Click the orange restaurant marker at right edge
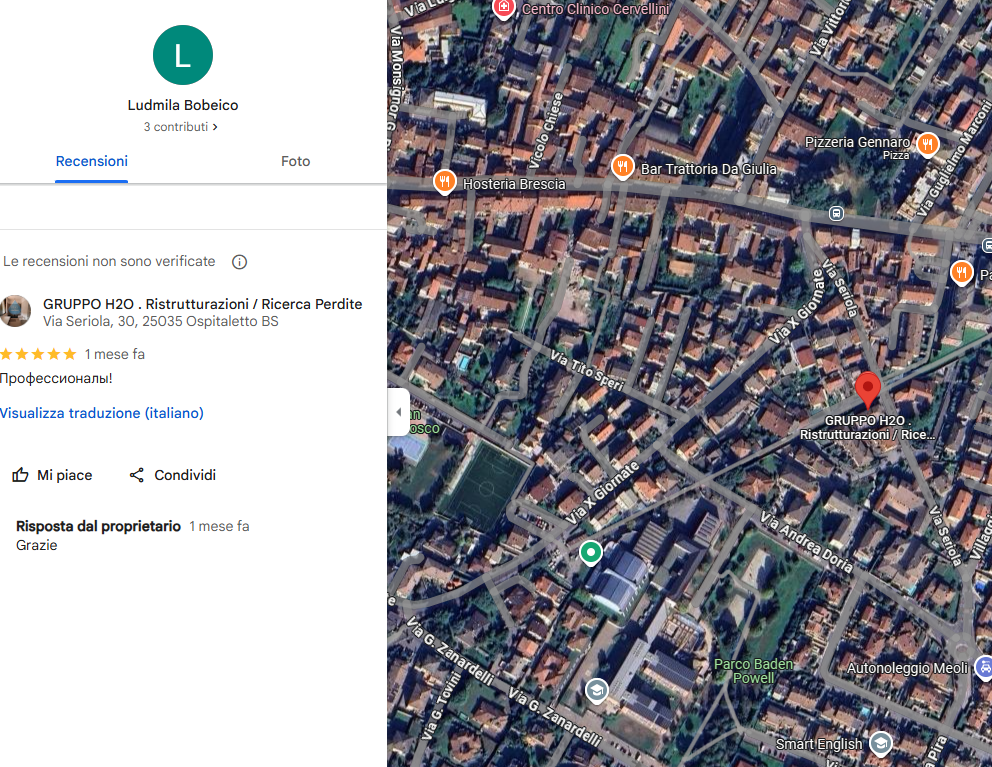The width and height of the screenshot is (992, 767). coord(962,273)
